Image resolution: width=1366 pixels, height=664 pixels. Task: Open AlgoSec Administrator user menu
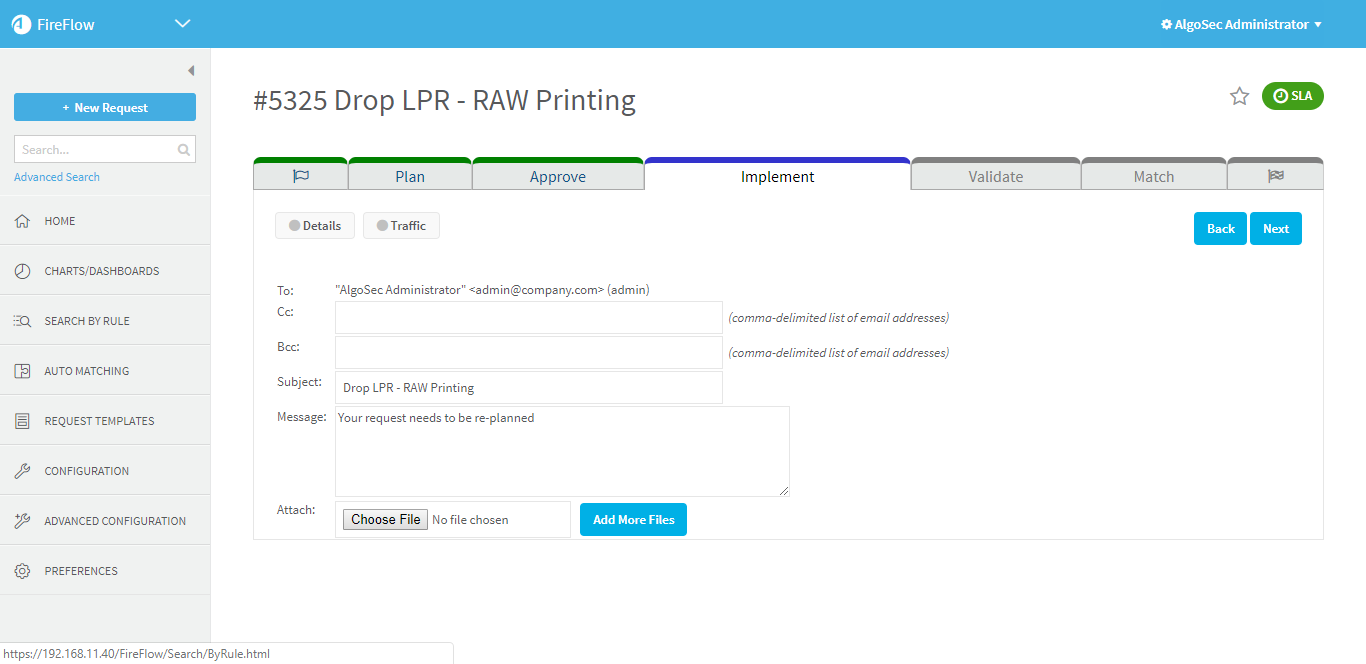(x=1241, y=24)
